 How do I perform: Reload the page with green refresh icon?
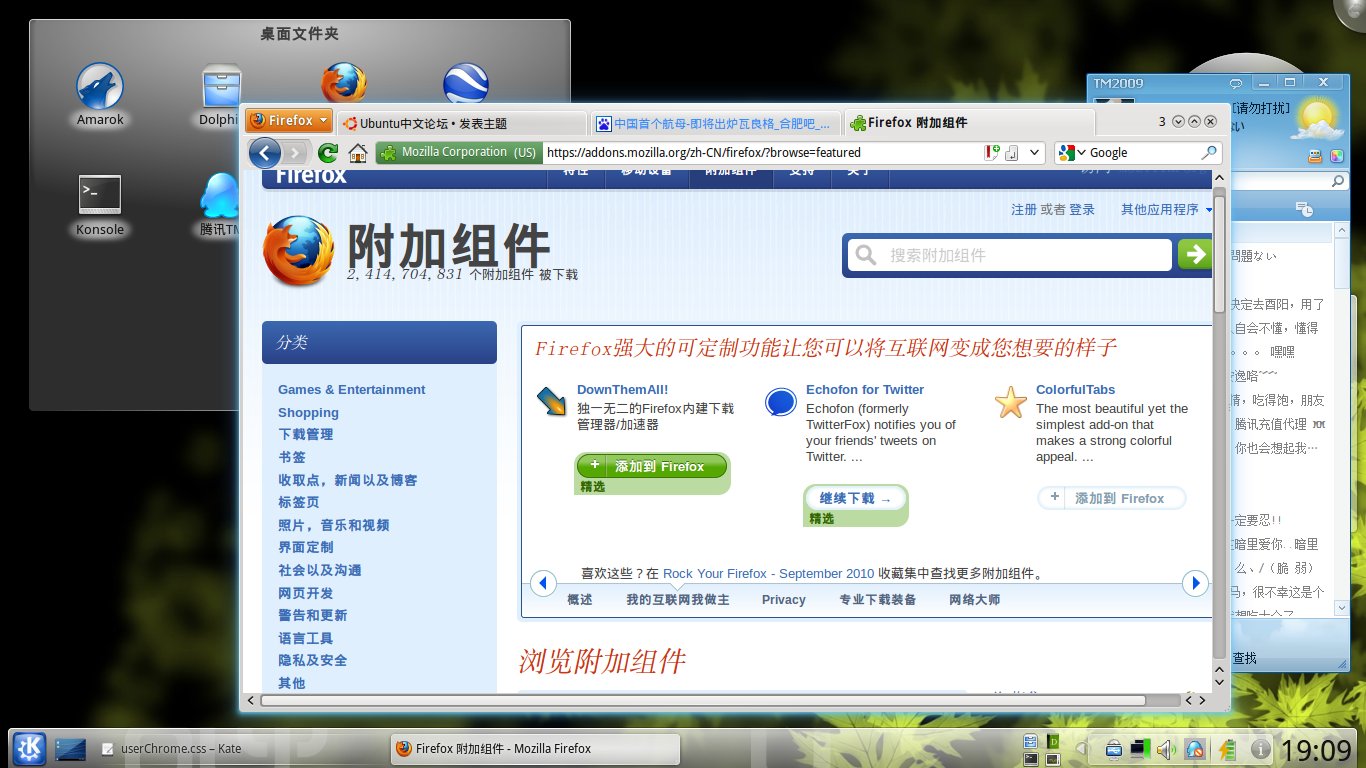coord(327,153)
